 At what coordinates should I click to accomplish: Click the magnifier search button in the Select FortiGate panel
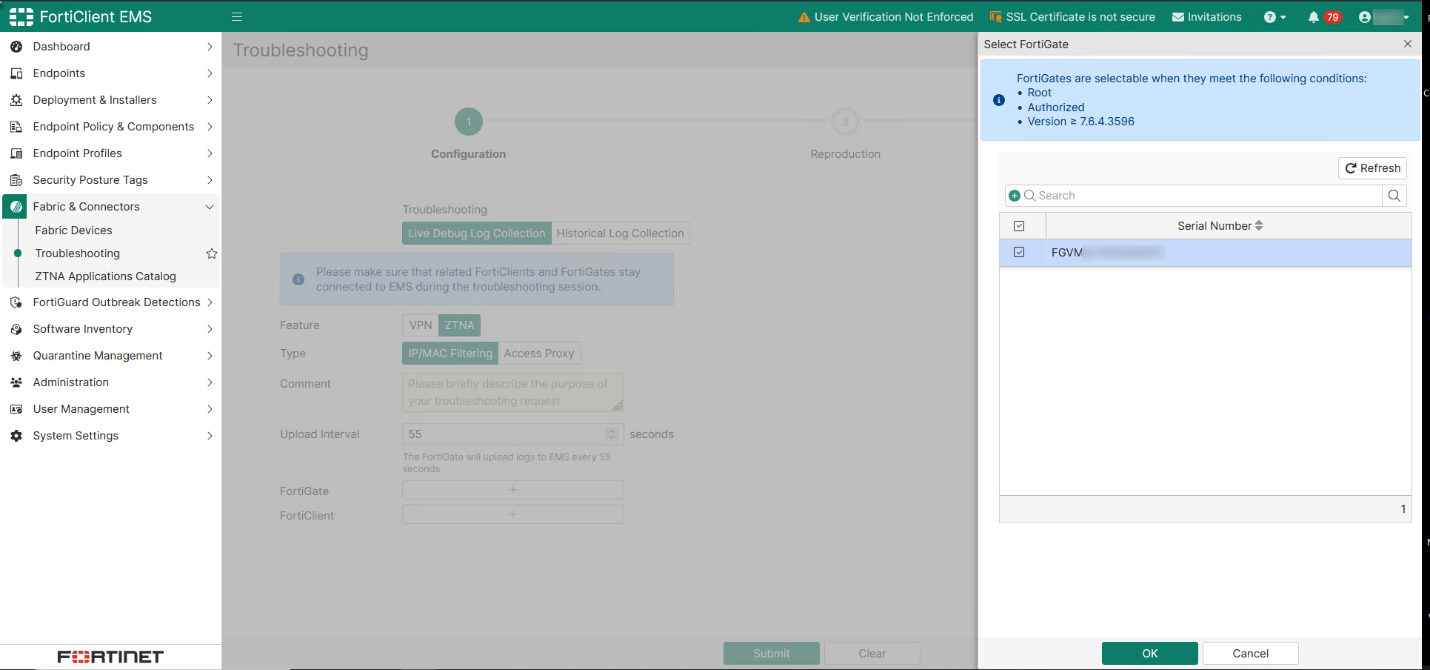[x=1396, y=196]
